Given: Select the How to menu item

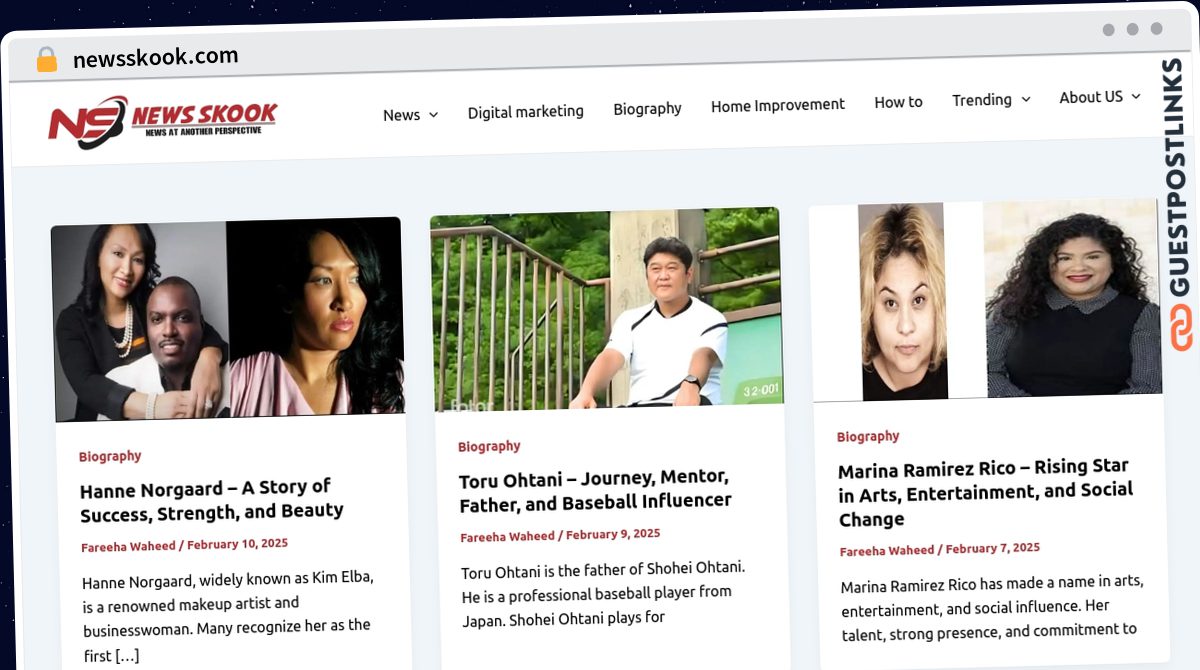Looking at the screenshot, I should point(898,102).
